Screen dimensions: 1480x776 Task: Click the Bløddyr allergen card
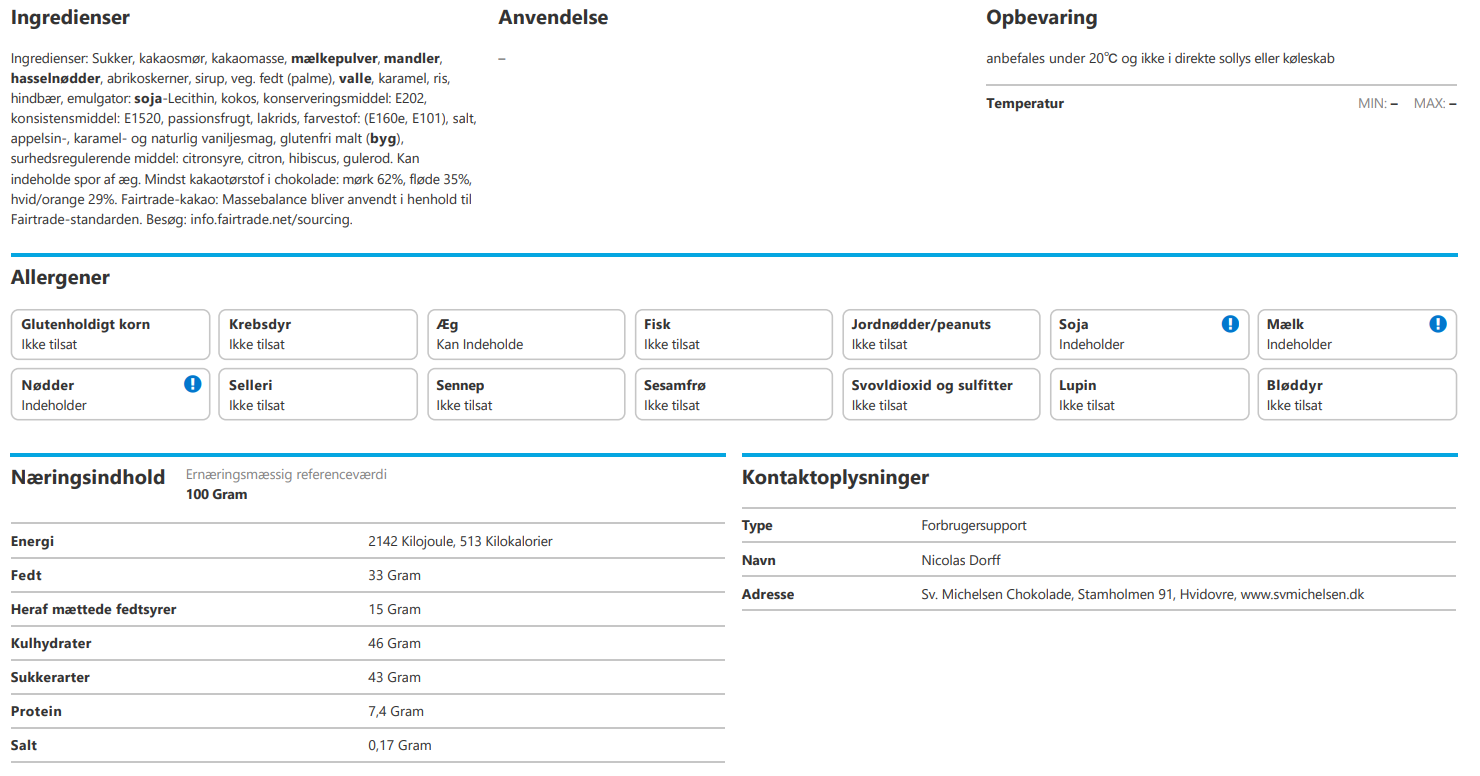coord(1356,395)
